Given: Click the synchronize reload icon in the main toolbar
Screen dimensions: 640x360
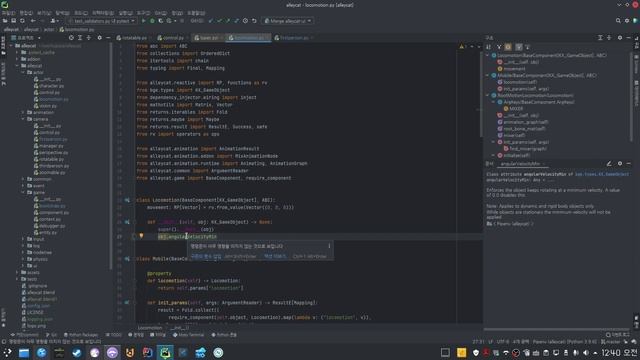Looking at the screenshot, I should point(22,21).
